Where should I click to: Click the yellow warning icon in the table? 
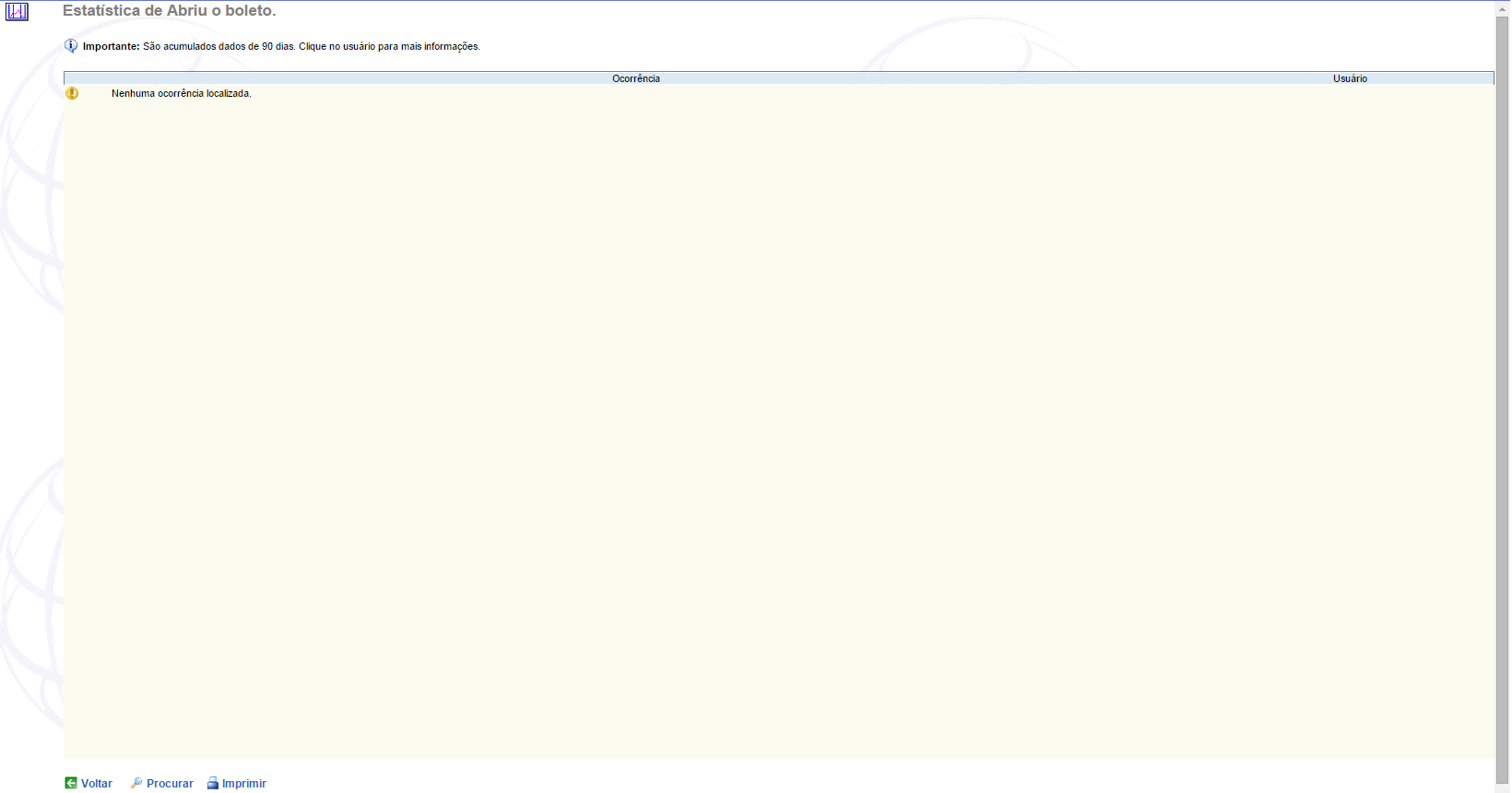pyautogui.click(x=72, y=93)
